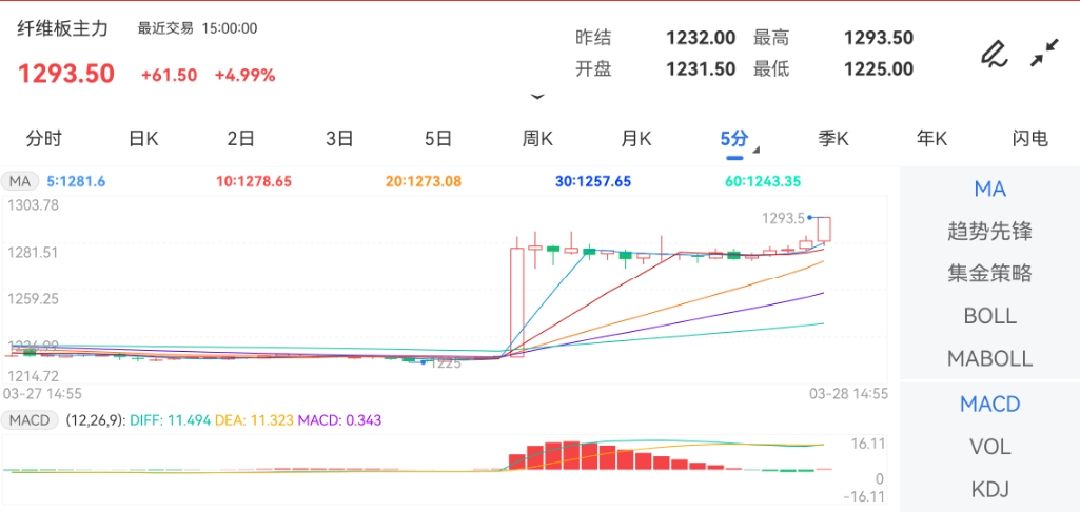Select the 趋势先锋 indicator

pyautogui.click(x=989, y=231)
